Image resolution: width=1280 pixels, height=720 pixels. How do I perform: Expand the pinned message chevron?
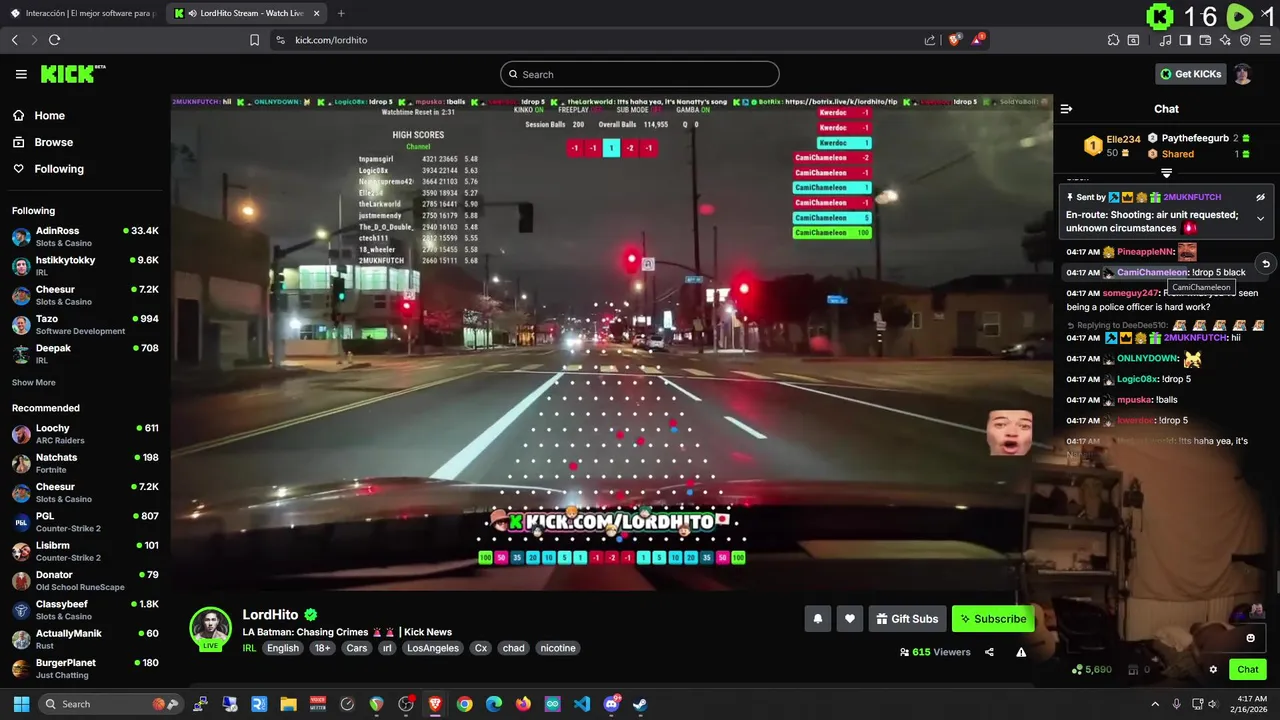pos(1260,218)
